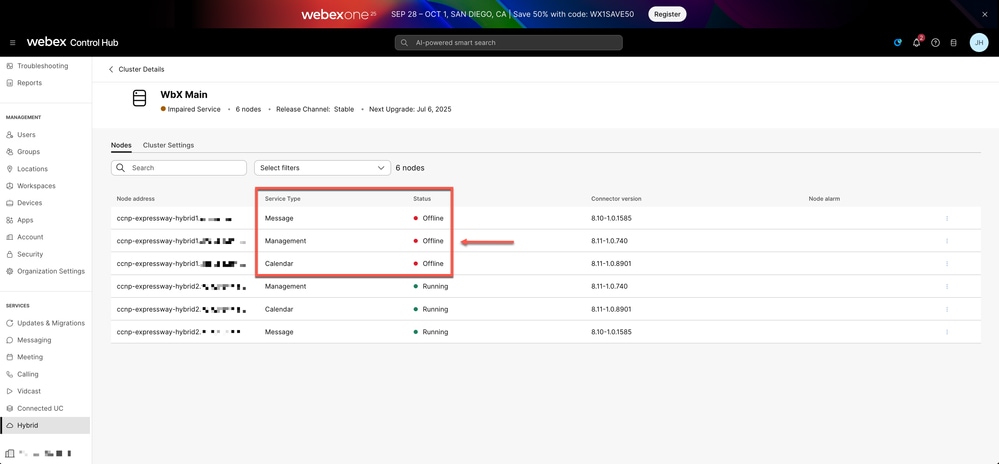
Task: Open Workspaces in the sidebar
Action: pos(36,186)
